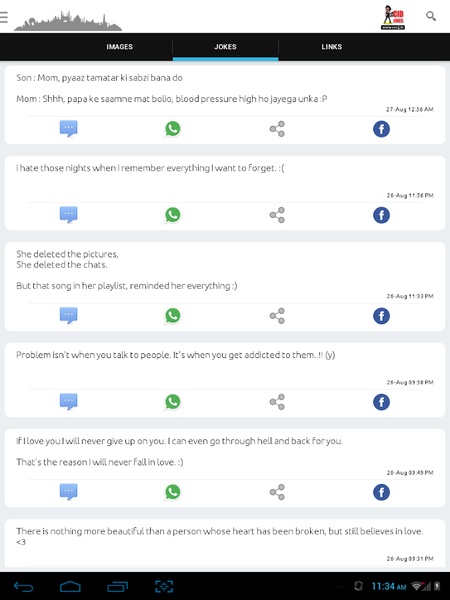Send 'She deleted the pictures' by SMS
This screenshot has height=600, width=450.
tap(68, 315)
